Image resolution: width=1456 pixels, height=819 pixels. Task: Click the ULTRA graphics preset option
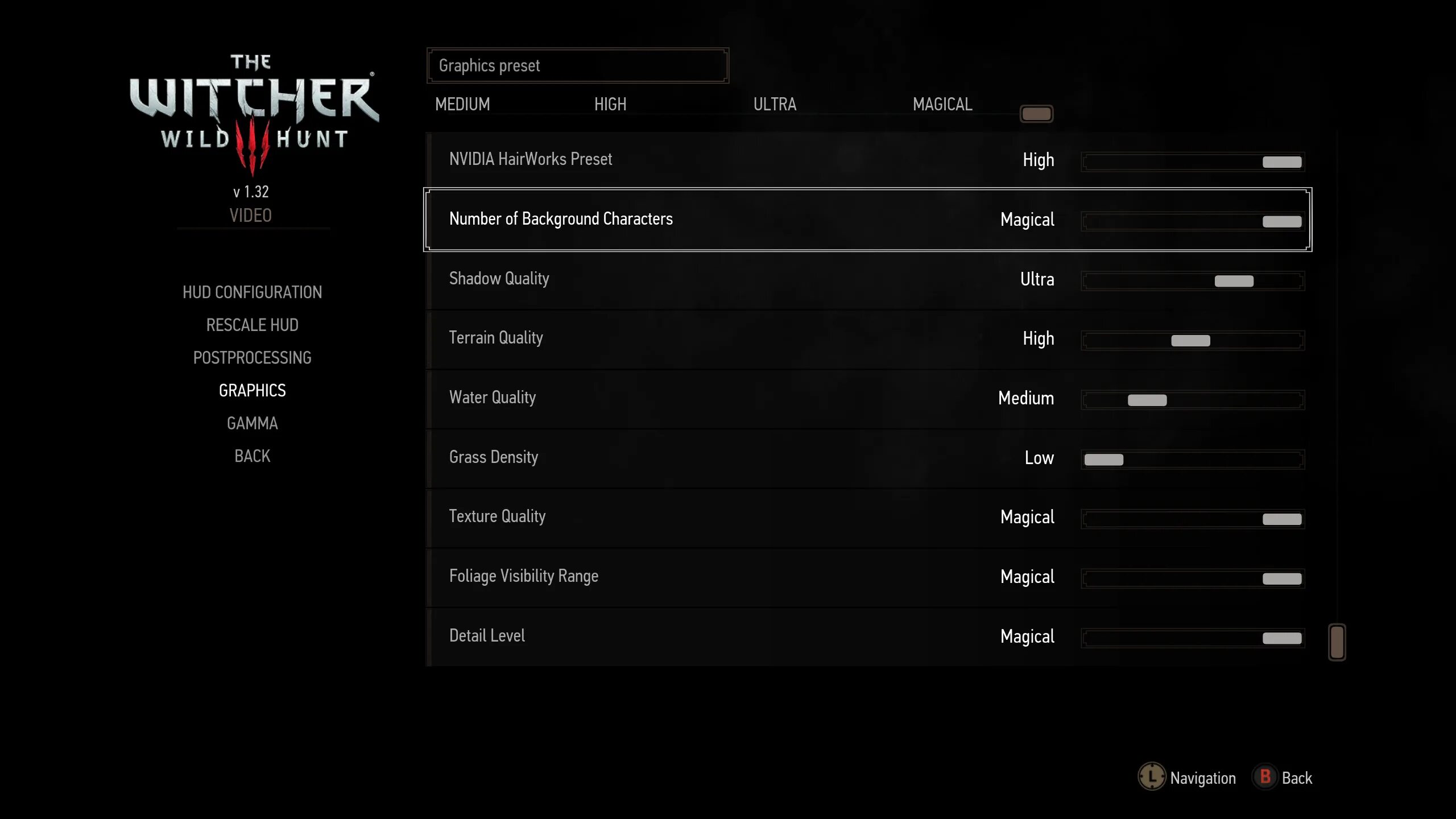[775, 103]
